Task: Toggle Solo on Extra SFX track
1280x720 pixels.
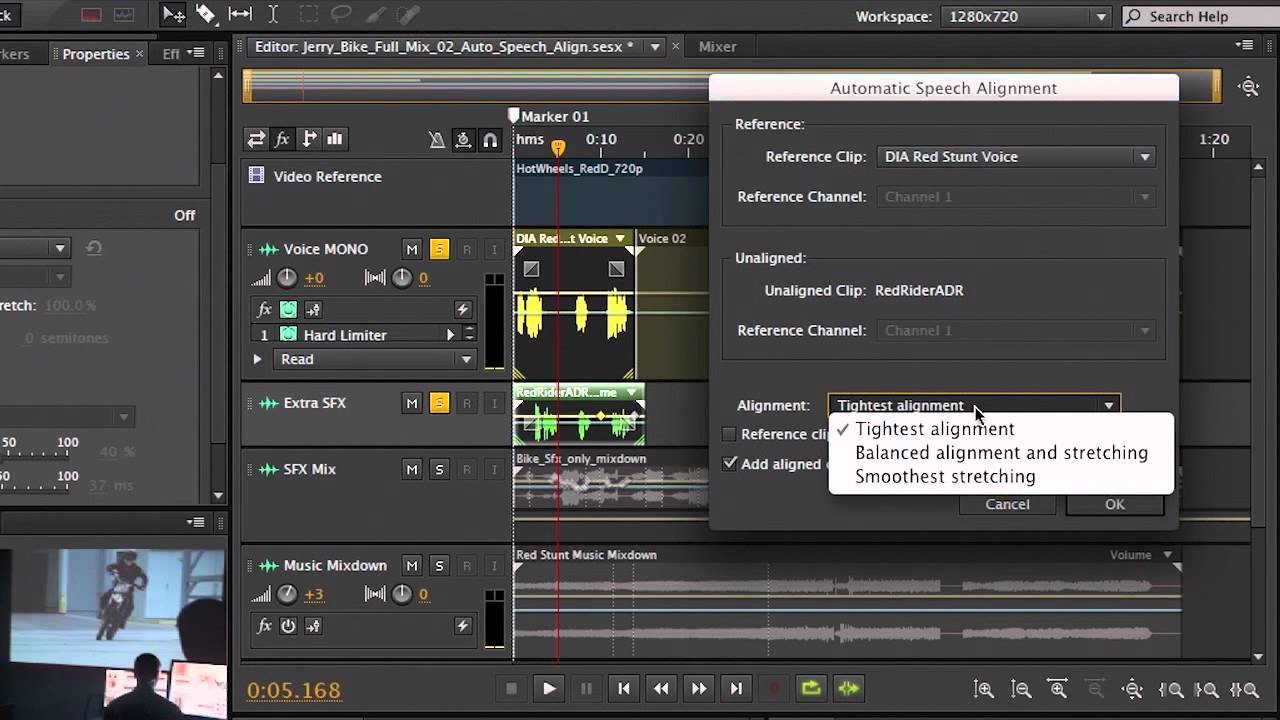Action: [439, 403]
